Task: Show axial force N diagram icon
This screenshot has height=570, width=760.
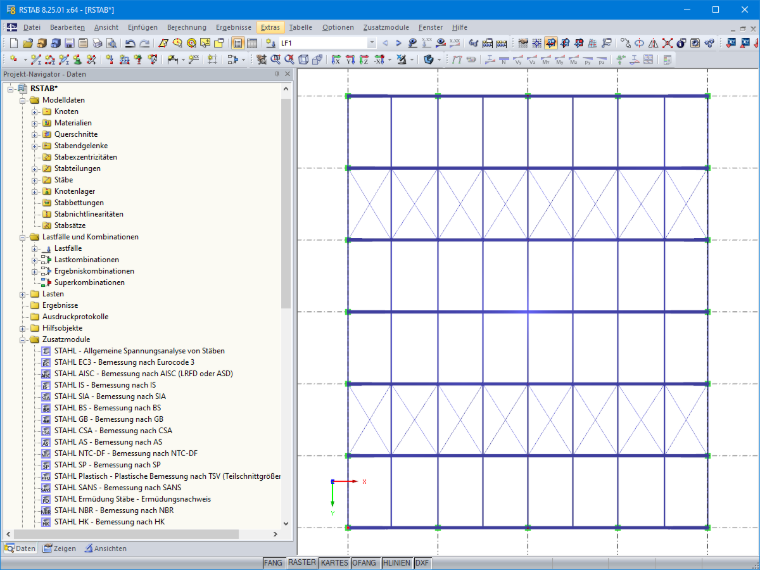Action: coord(504,60)
